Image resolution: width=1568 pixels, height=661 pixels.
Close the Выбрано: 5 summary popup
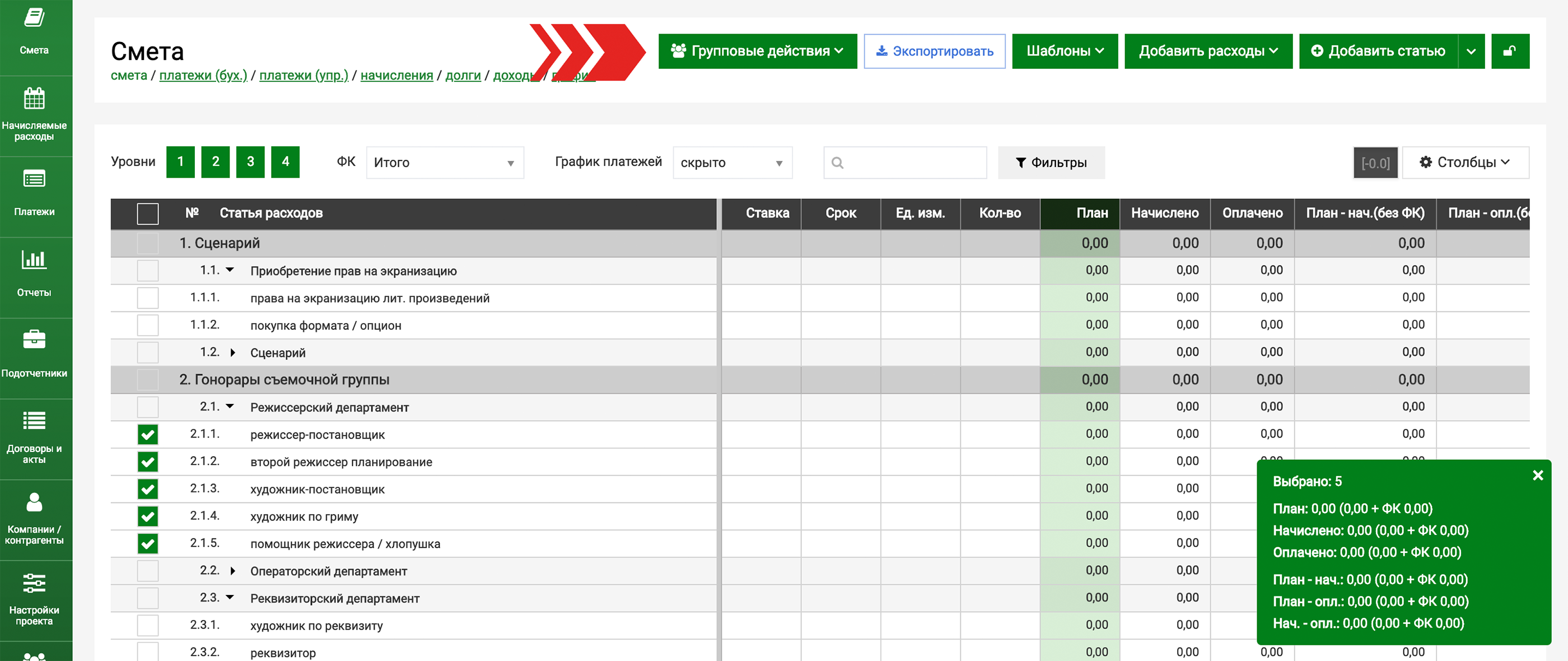pyautogui.click(x=1538, y=476)
